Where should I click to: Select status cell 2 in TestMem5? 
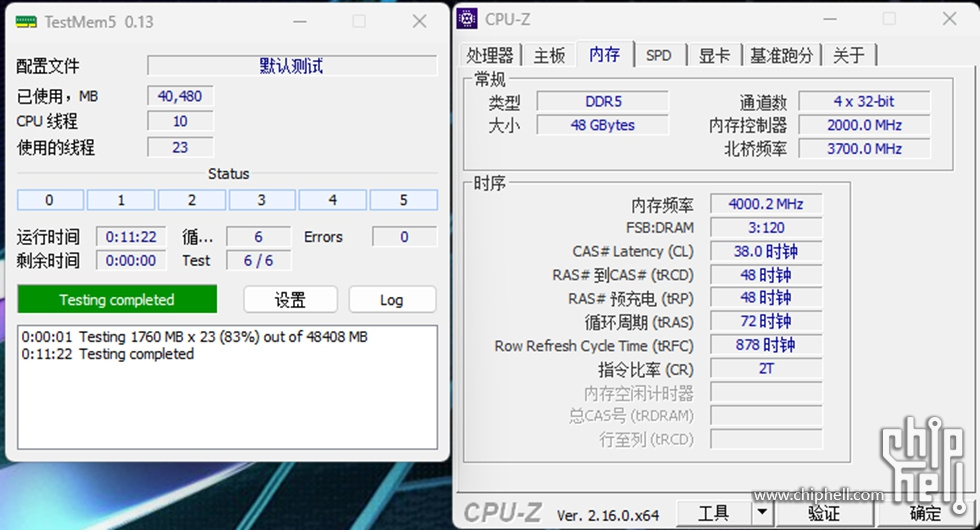(192, 200)
